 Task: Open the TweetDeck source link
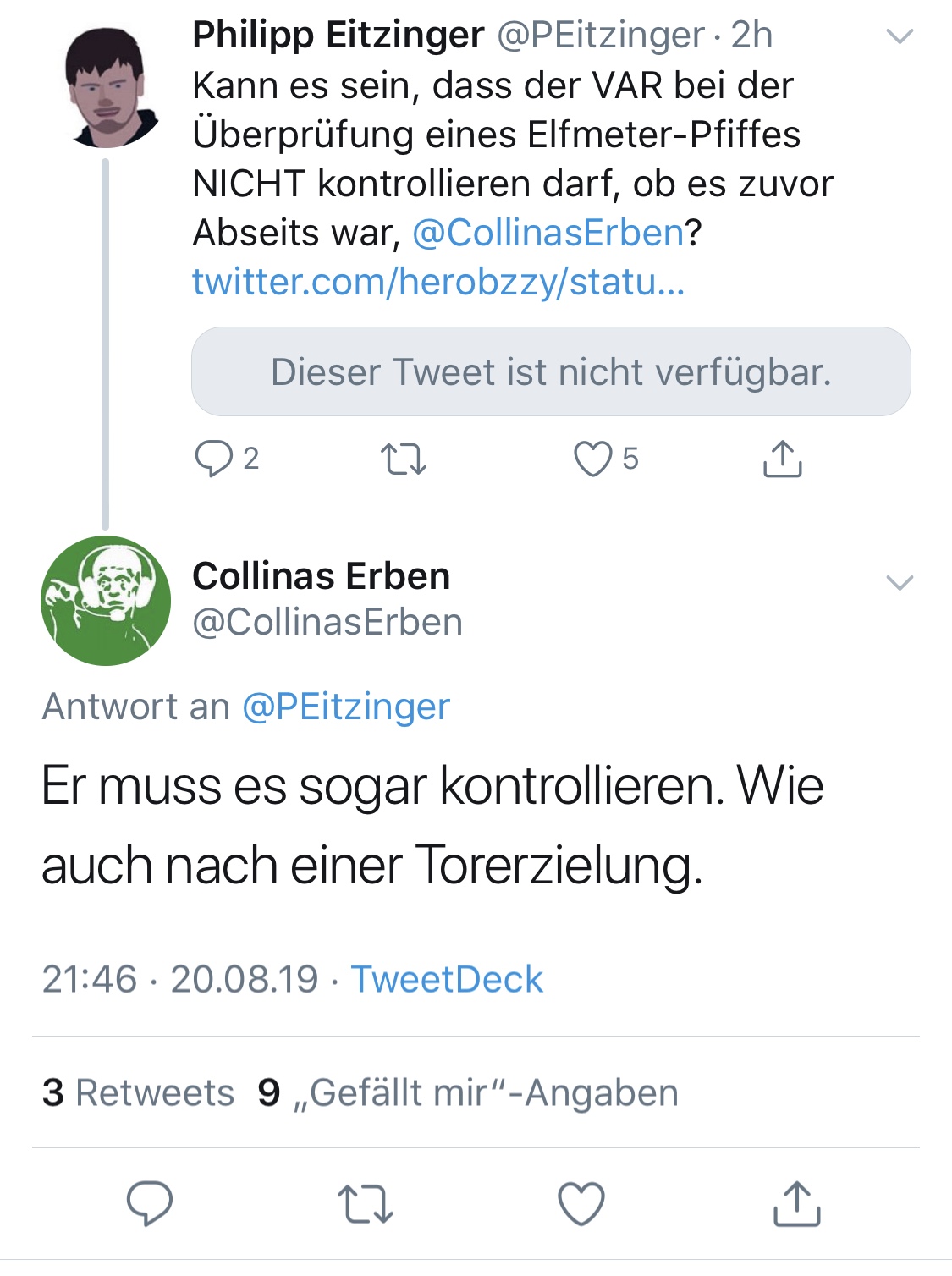pyautogui.click(x=447, y=979)
